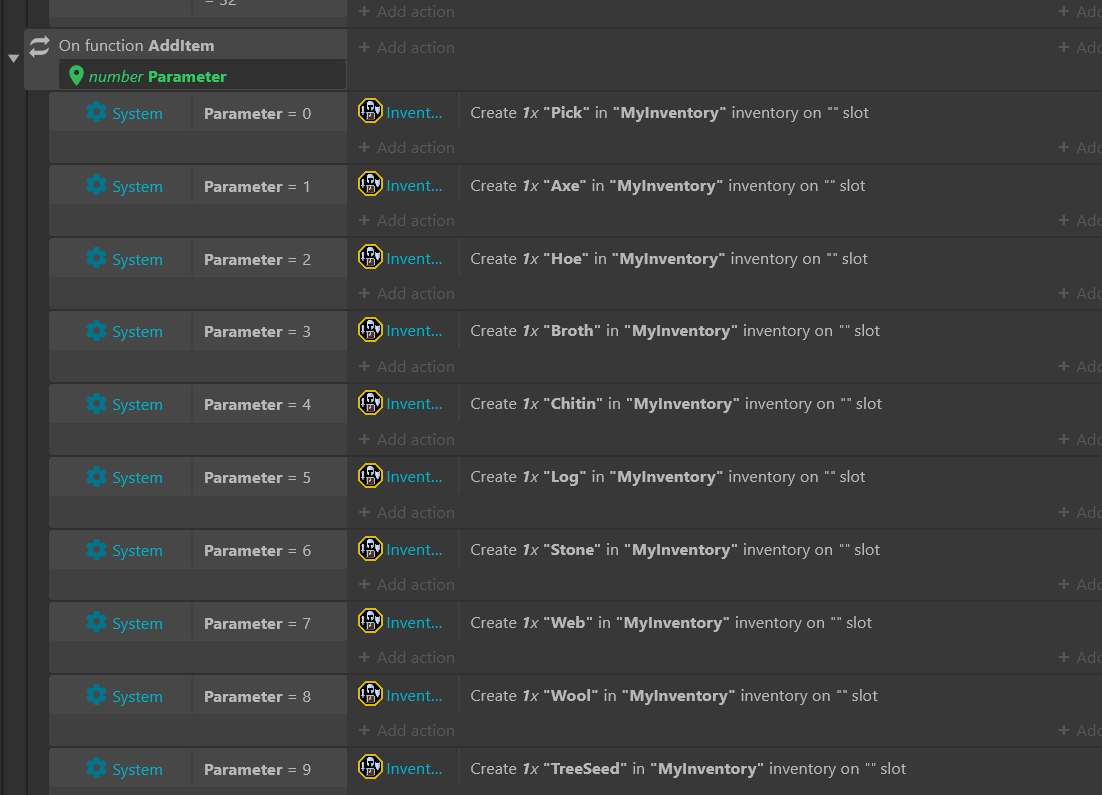Add action under the Pick creation action

(407, 148)
